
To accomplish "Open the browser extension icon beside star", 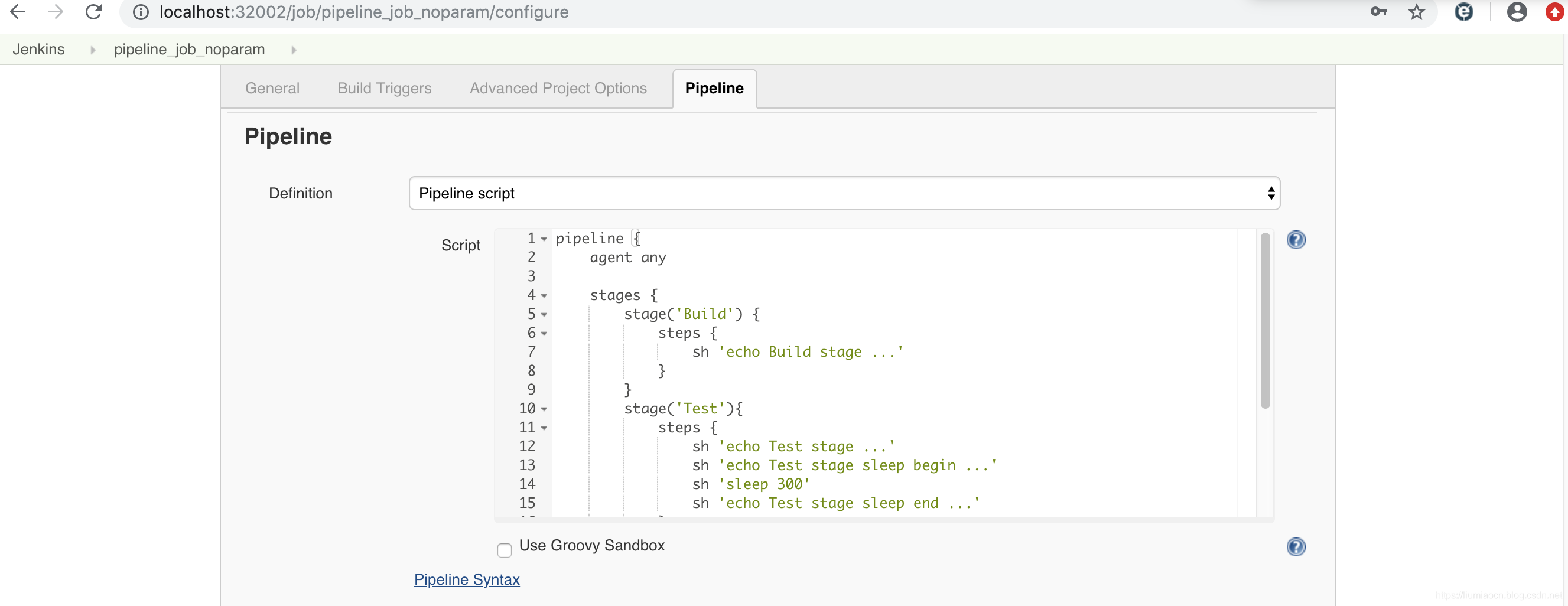I will tap(1464, 12).
